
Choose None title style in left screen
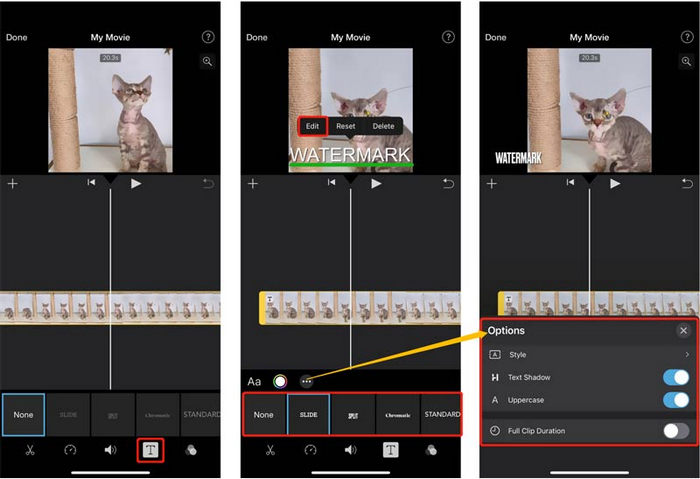(23, 415)
